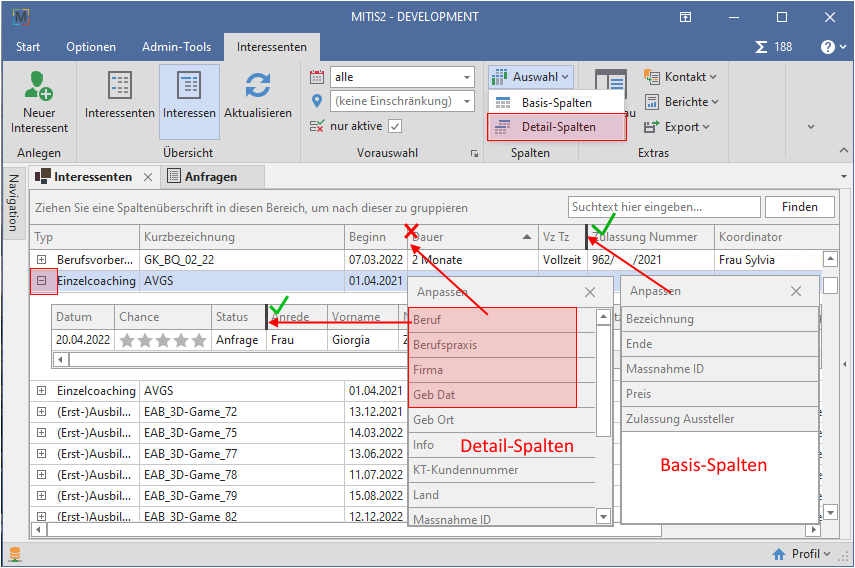Image resolution: width=855 pixels, height=568 pixels.
Task: Close the Interessenten document tab
Action: pos(146,177)
